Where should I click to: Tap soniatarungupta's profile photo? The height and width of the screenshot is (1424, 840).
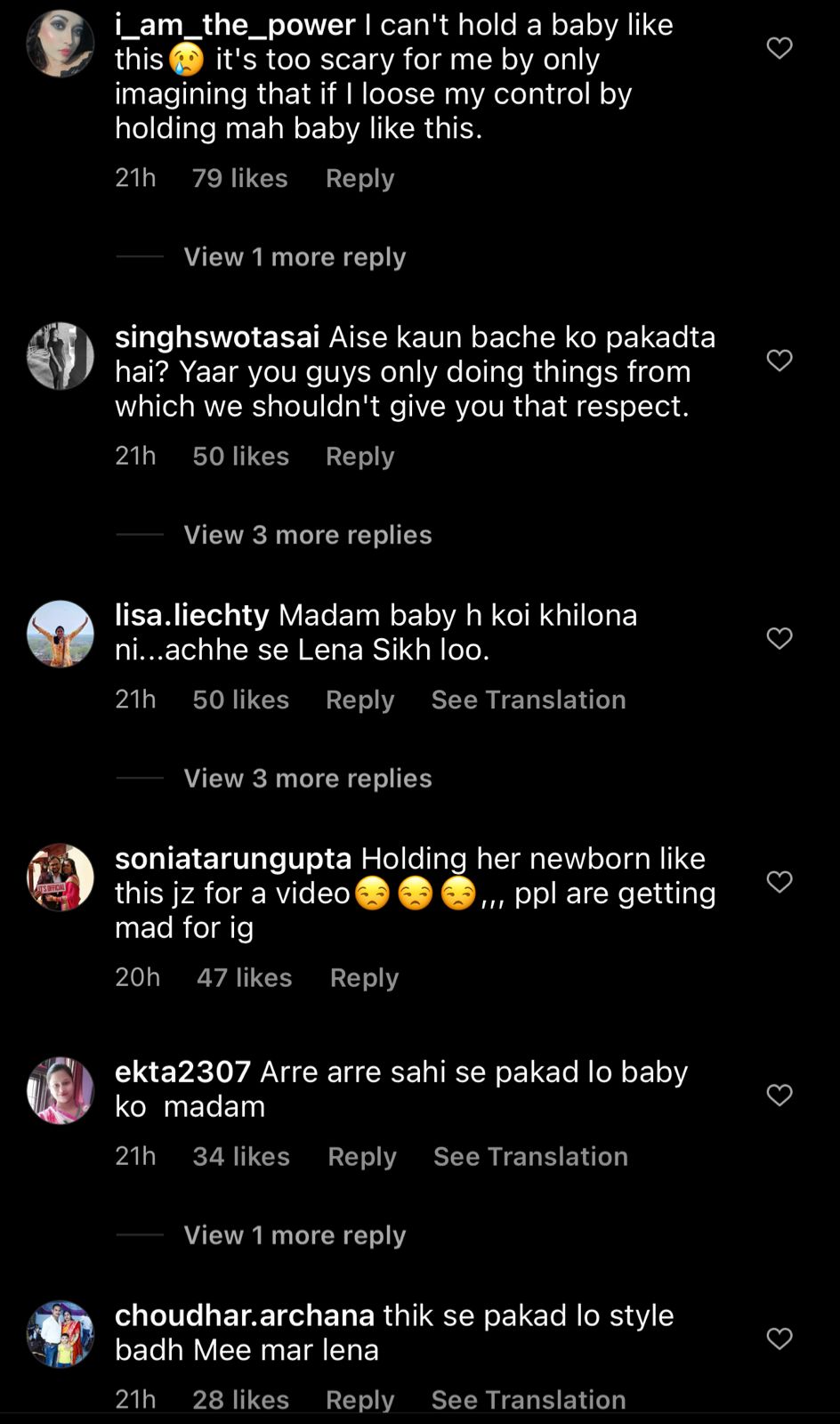tap(61, 878)
